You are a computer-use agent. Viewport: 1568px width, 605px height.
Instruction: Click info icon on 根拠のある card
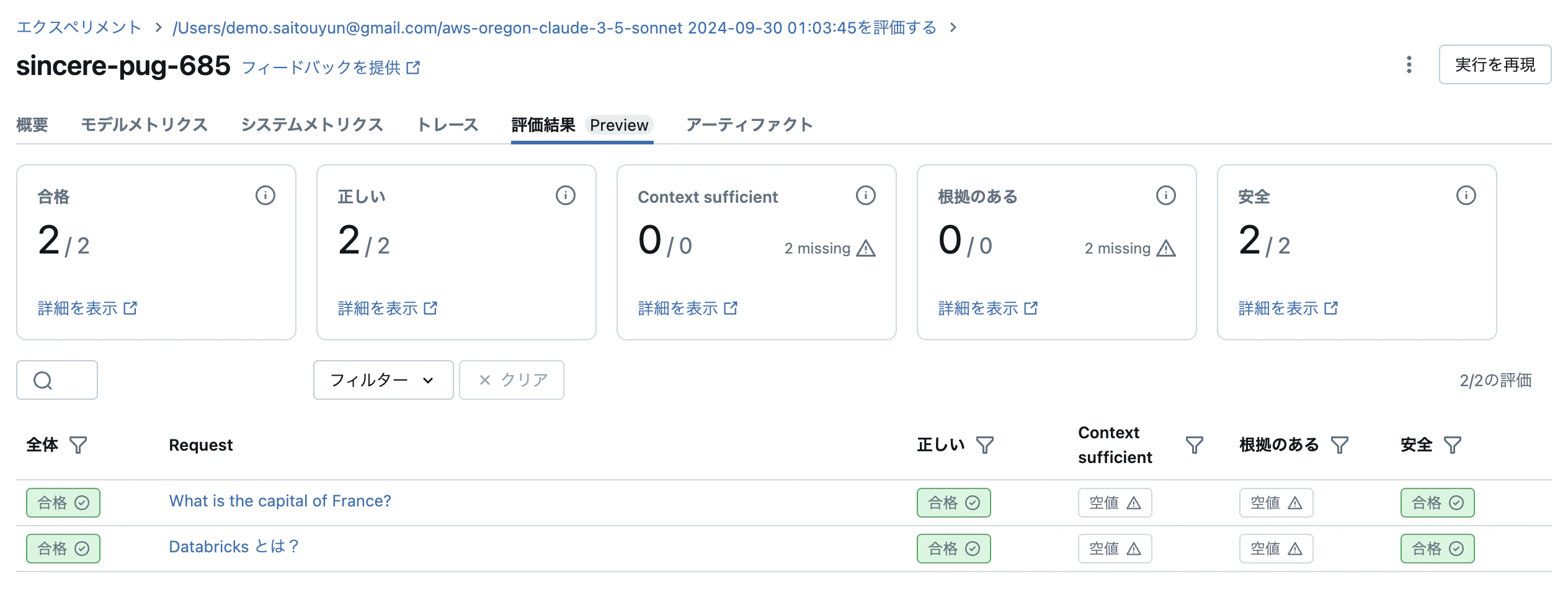click(1166, 196)
